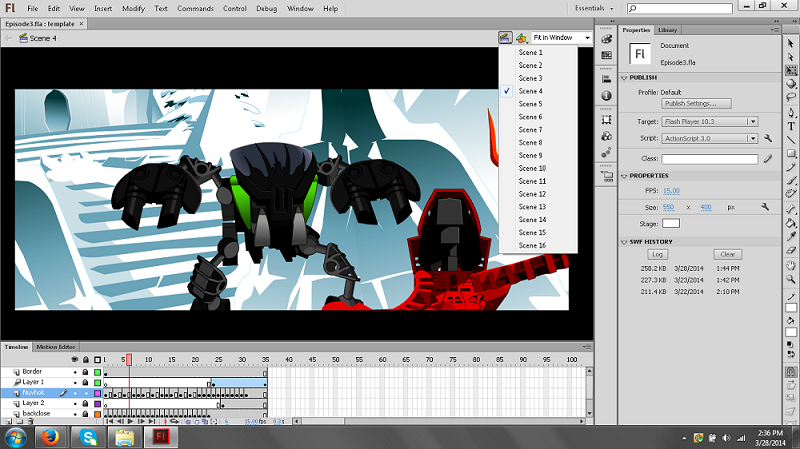Click the new layer icon

[x=8, y=421]
